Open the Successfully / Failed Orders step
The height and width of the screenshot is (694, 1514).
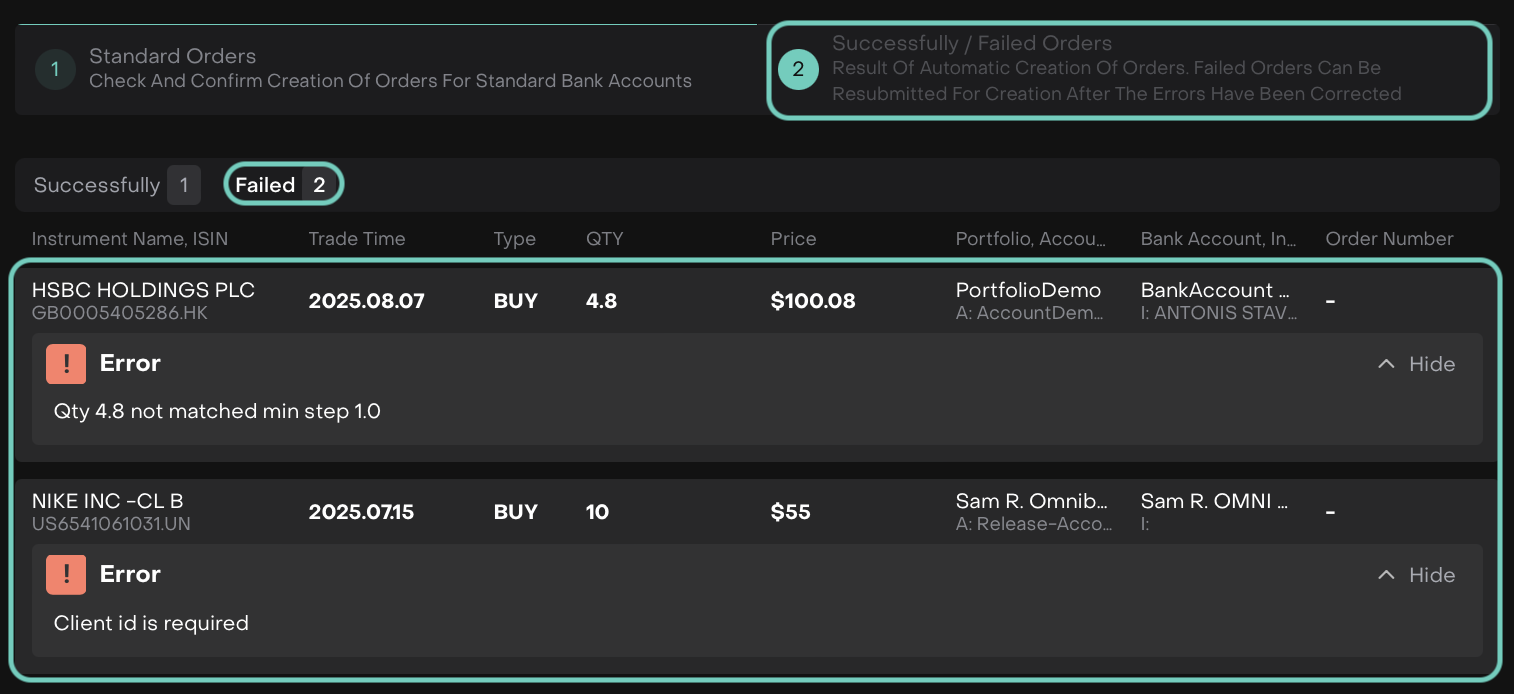(1116, 68)
